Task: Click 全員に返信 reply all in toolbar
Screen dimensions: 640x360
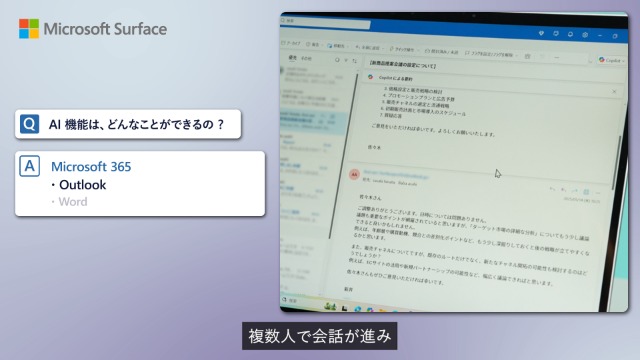Action: (x=367, y=47)
